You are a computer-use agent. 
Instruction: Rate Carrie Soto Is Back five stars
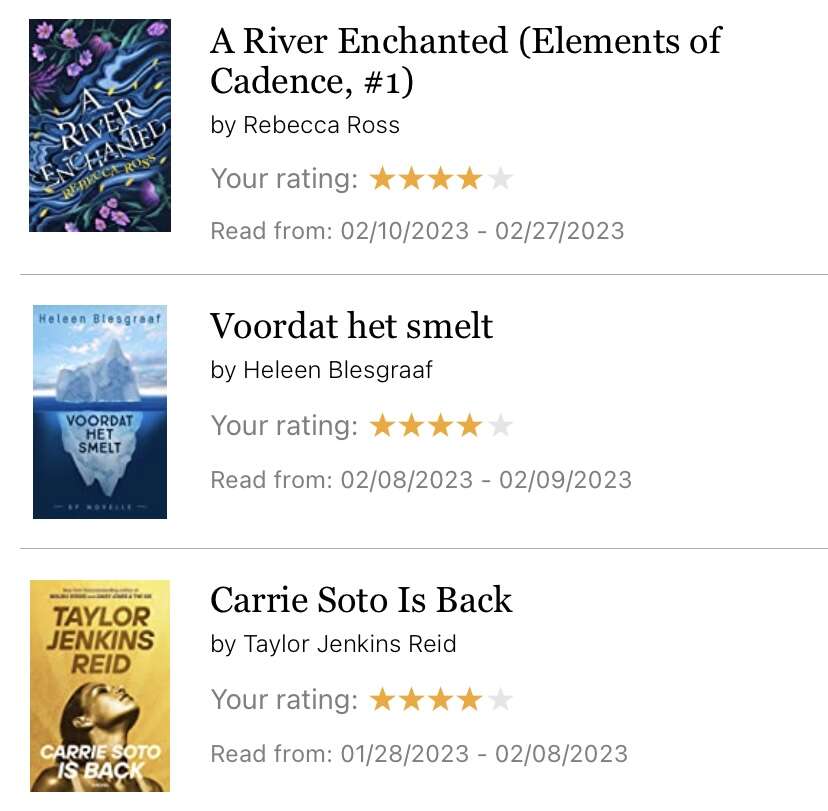500,700
